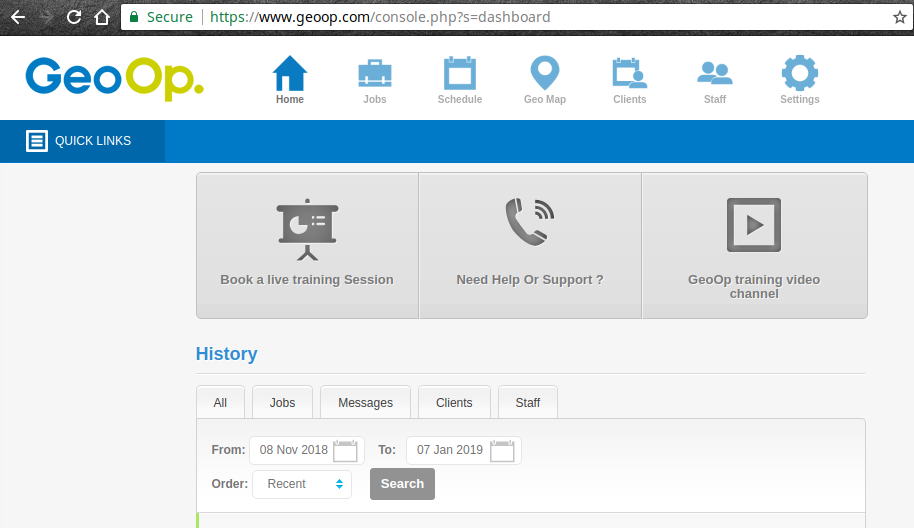Screen dimensions: 914x528
Task: Switch to the Clients history tab
Action: tap(454, 403)
